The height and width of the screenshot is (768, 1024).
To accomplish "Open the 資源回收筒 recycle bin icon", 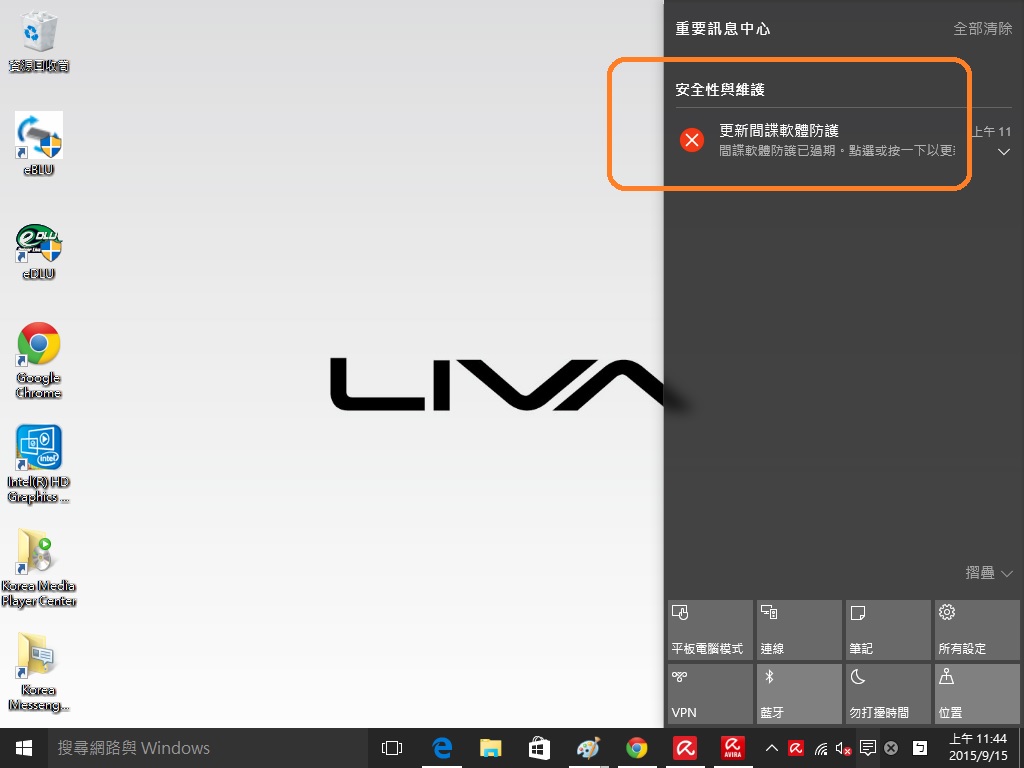I will point(39,40).
